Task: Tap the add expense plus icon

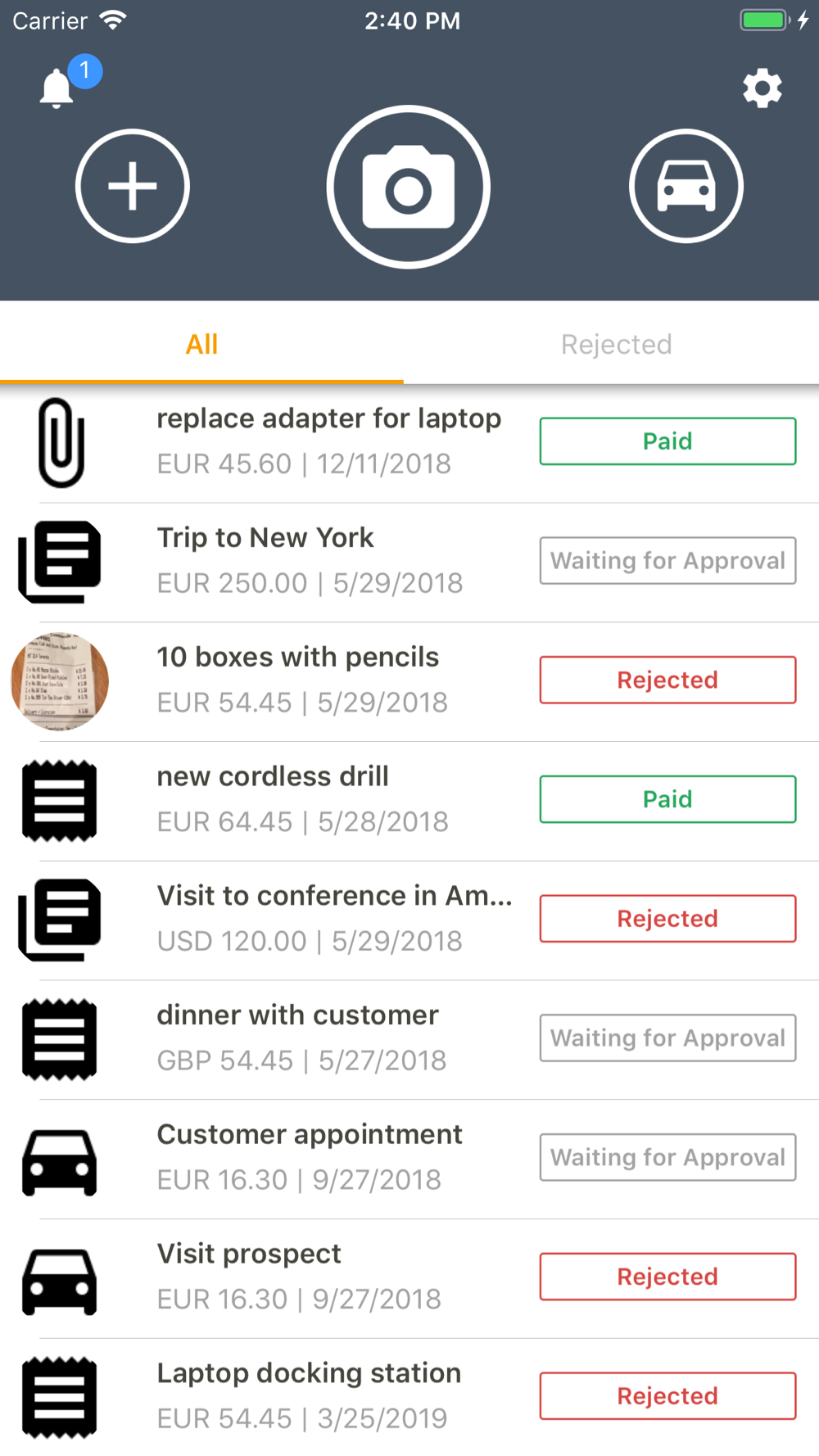Action: (133, 186)
